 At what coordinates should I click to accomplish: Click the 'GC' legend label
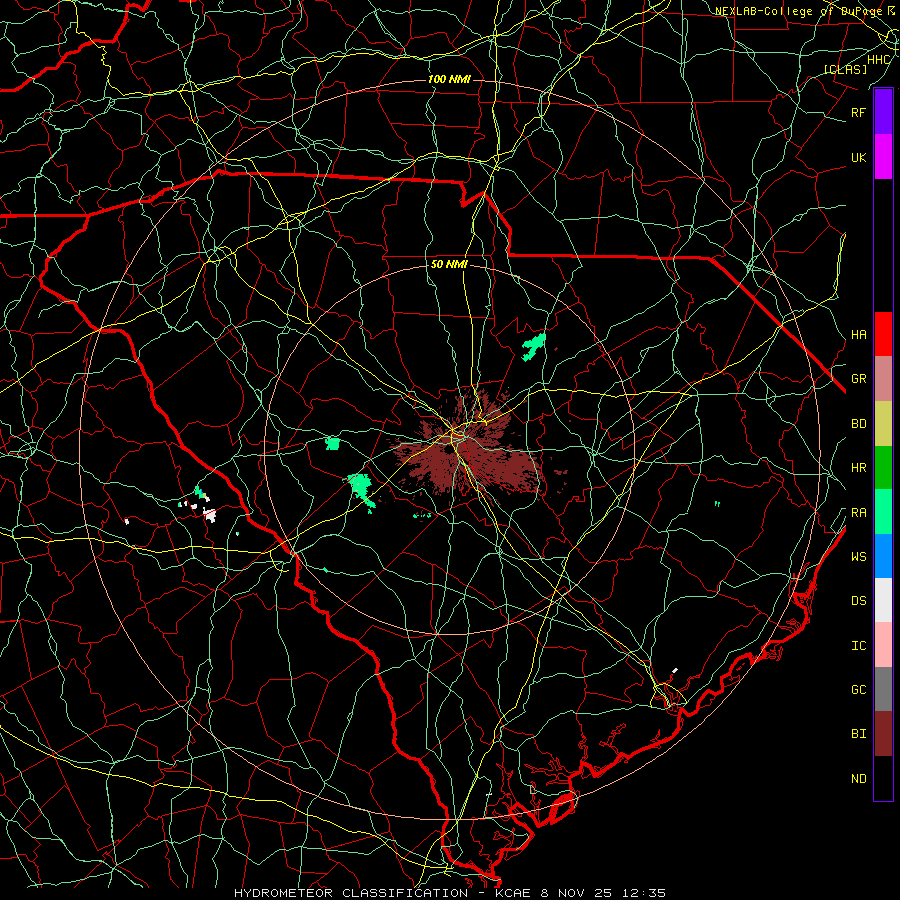pos(858,689)
